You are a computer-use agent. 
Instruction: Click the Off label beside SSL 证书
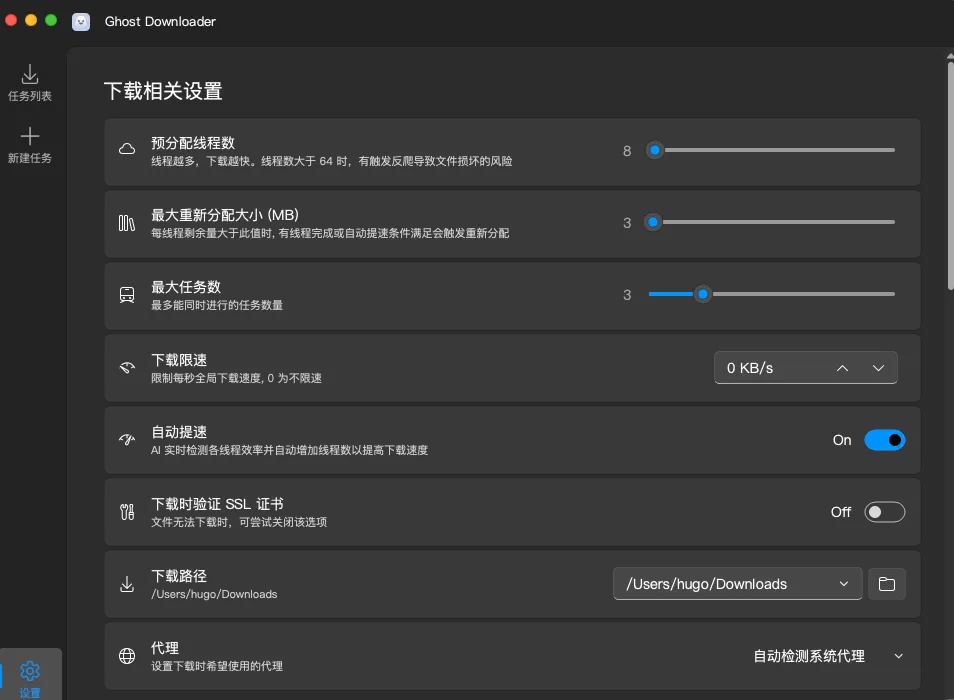pyautogui.click(x=841, y=512)
